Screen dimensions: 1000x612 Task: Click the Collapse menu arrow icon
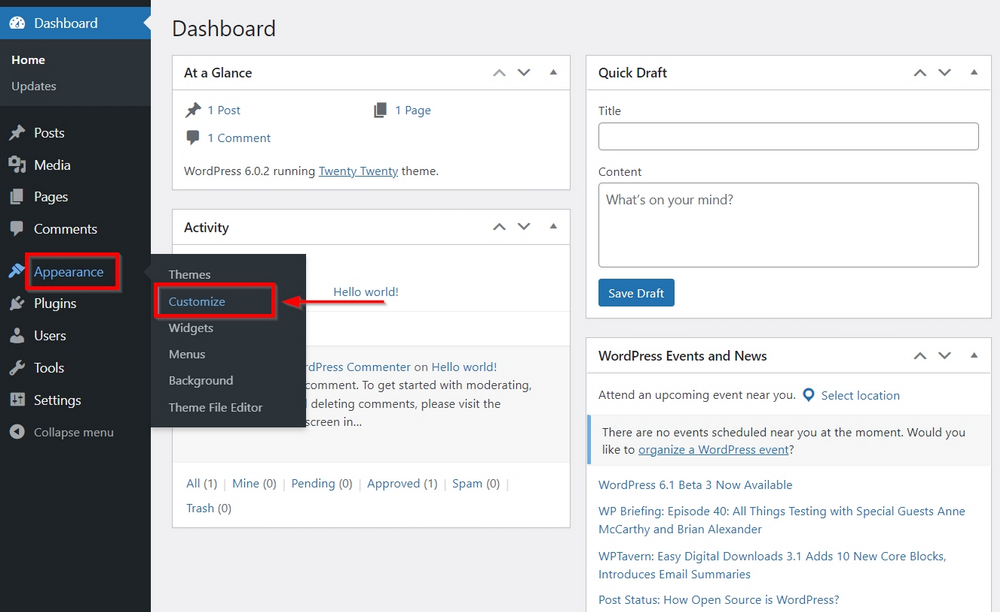[17, 432]
